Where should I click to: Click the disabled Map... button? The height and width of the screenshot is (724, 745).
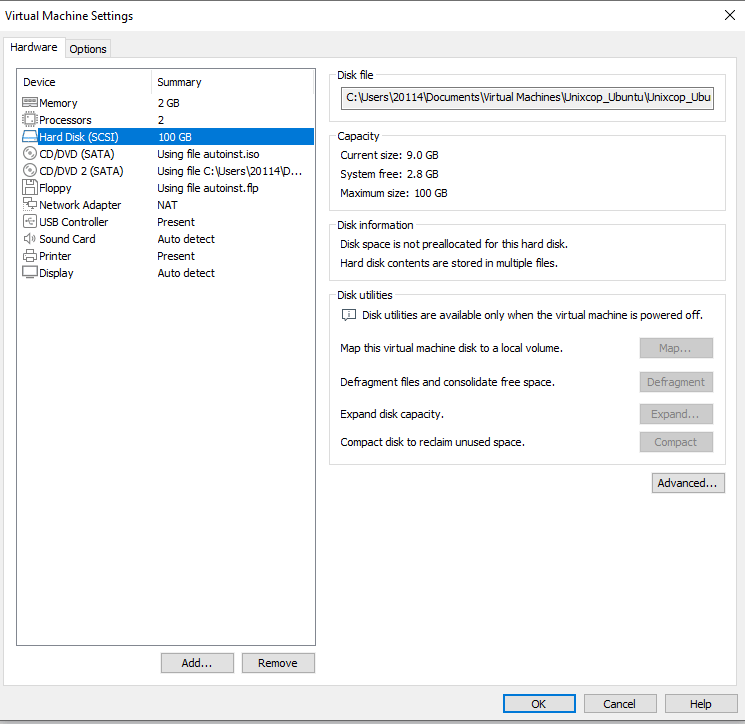coord(676,348)
